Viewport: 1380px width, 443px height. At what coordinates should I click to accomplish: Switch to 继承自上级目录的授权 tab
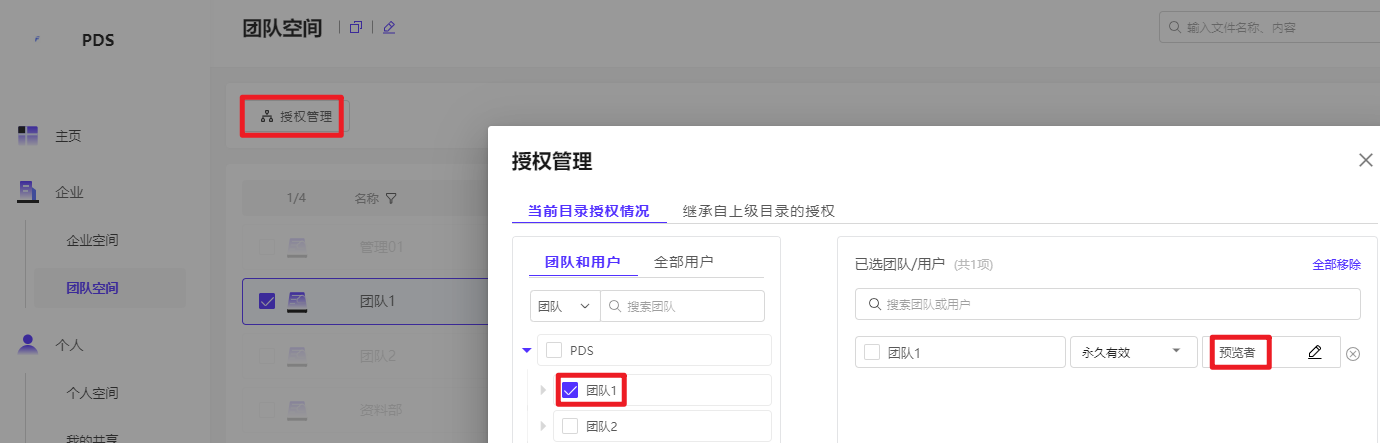point(759,211)
